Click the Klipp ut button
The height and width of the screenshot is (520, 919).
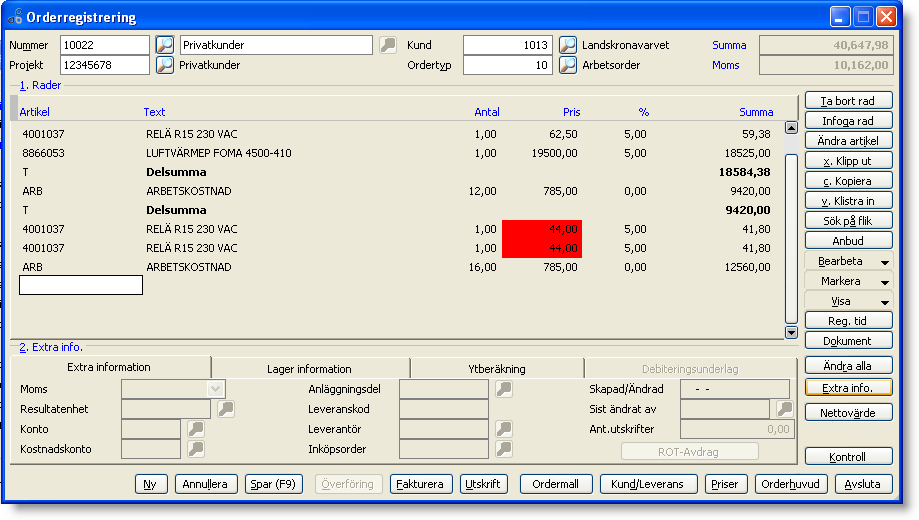pyautogui.click(x=849, y=161)
